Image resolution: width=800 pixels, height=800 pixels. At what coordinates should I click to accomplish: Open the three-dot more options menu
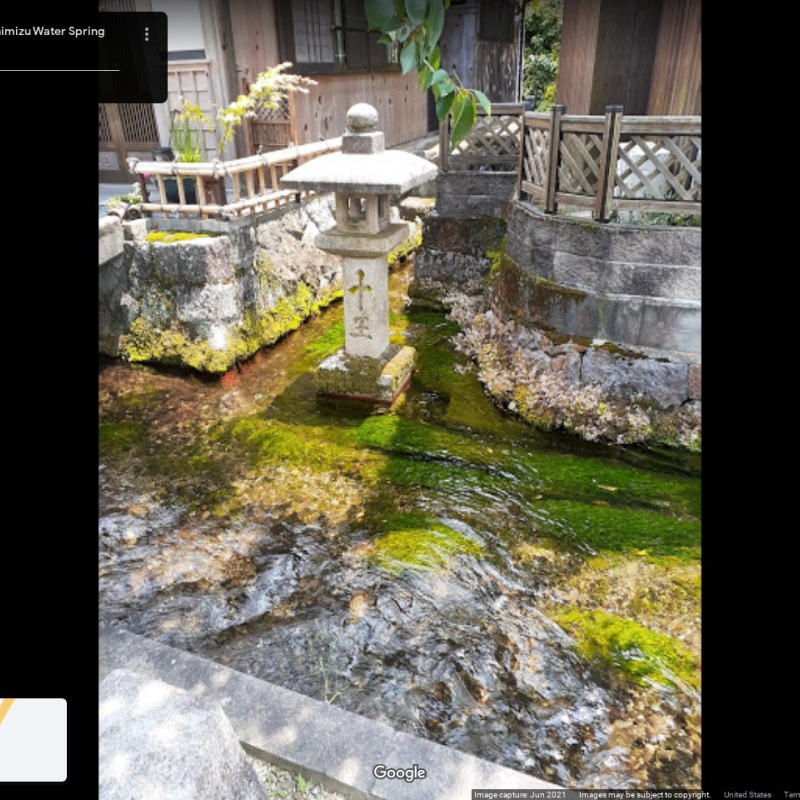click(x=147, y=33)
